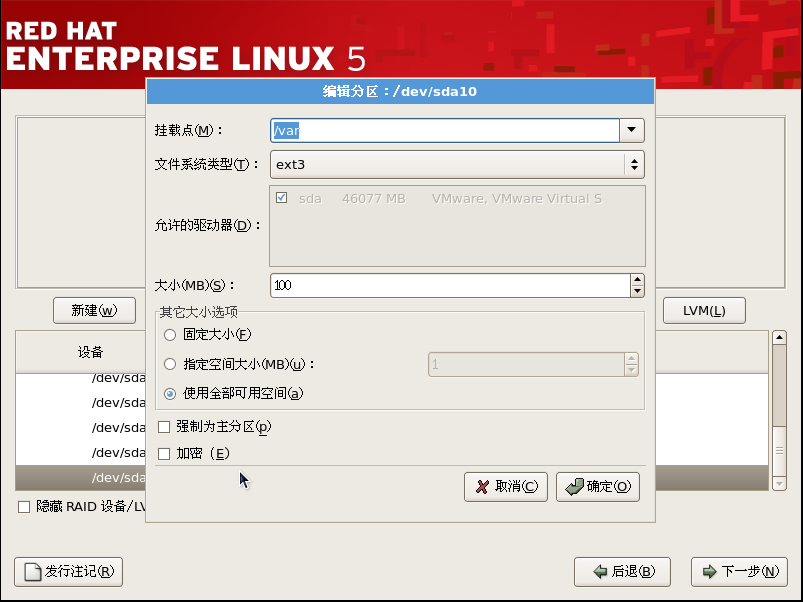Toggle 隐藏 RAID 设备 checkbox
This screenshot has height=602, width=803.
pyautogui.click(x=24, y=507)
